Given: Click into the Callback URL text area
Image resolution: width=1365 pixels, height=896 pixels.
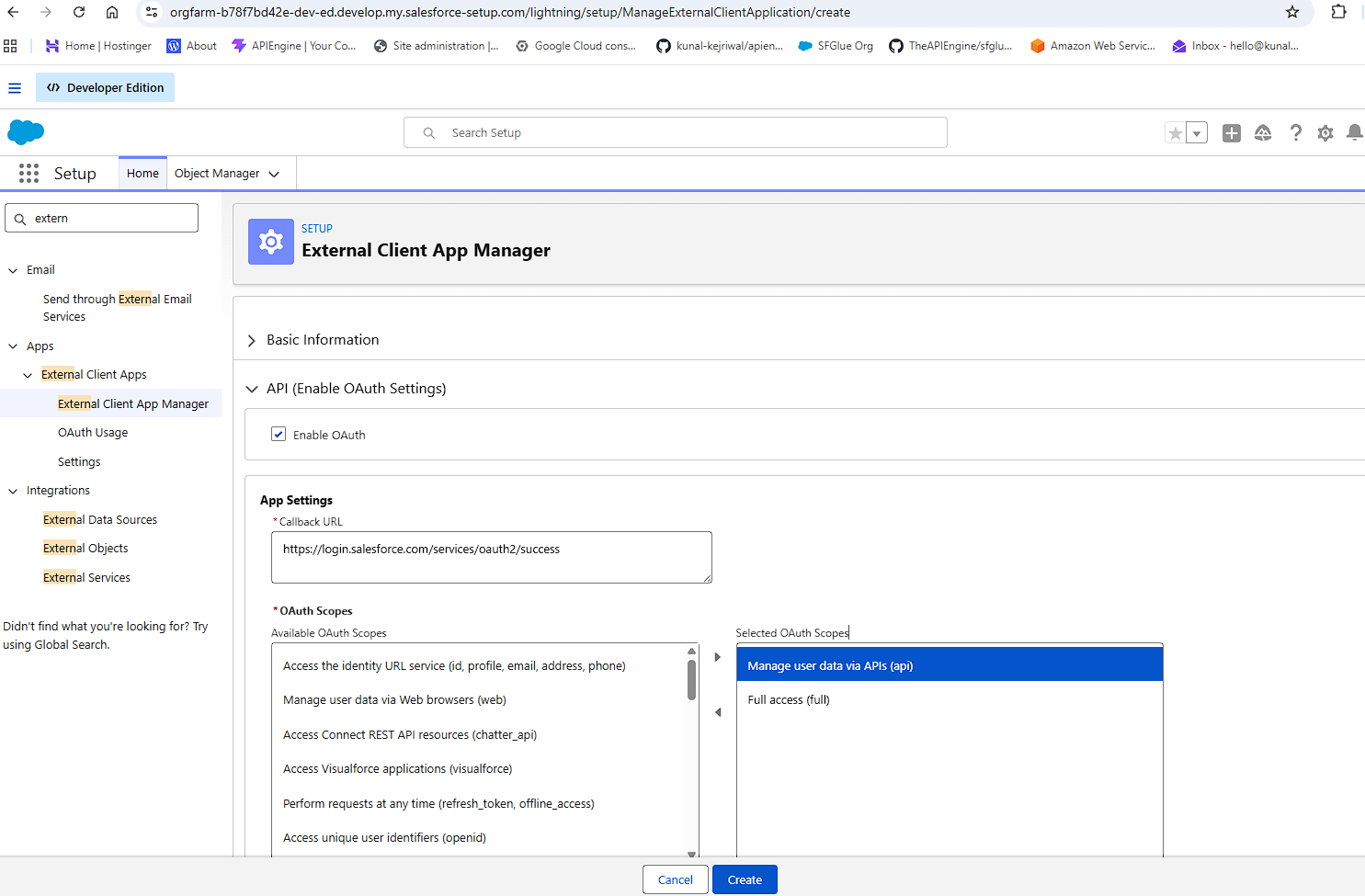Looking at the screenshot, I should coord(492,557).
